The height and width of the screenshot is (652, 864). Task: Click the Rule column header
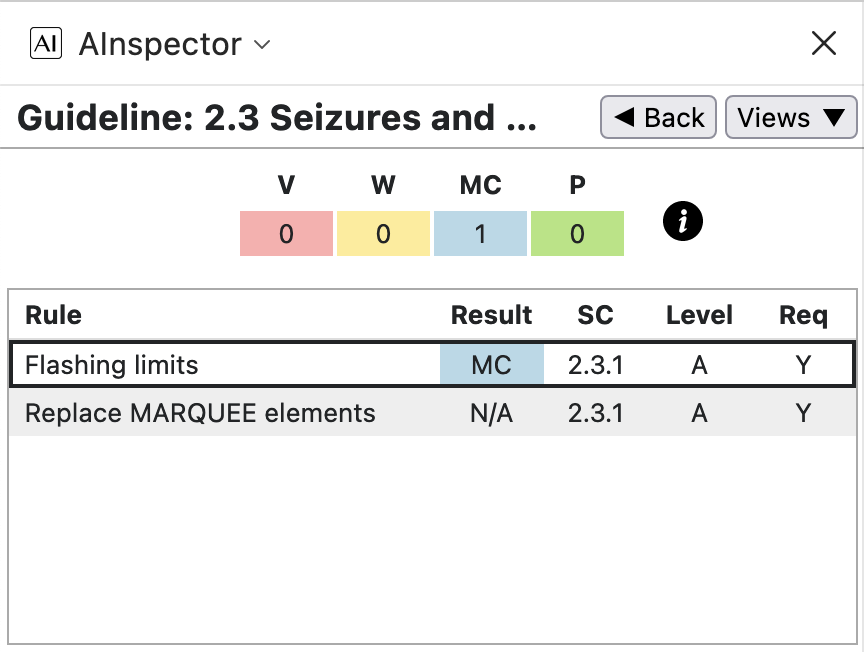[53, 316]
